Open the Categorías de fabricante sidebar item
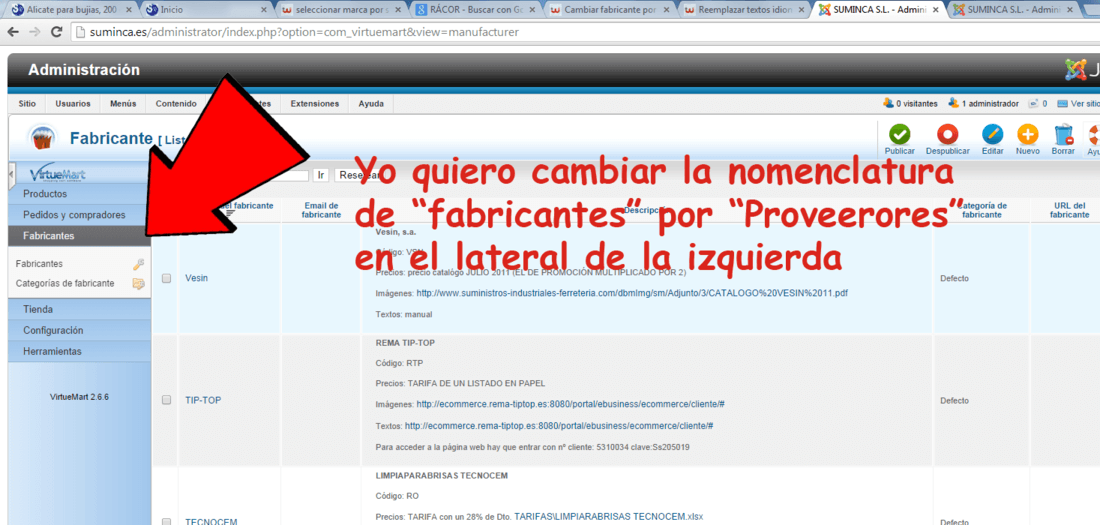The image size is (1100, 525). point(65,284)
